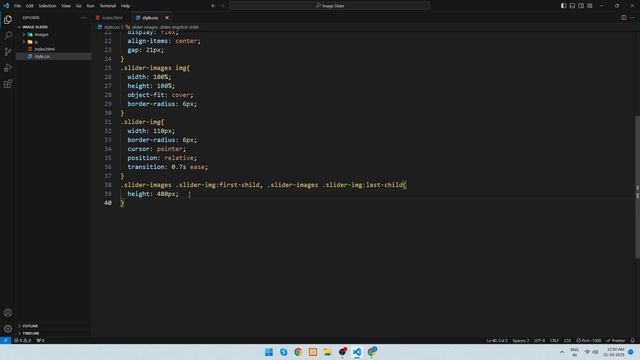Expand the js folder
This screenshot has height=360, width=640.
36,42
